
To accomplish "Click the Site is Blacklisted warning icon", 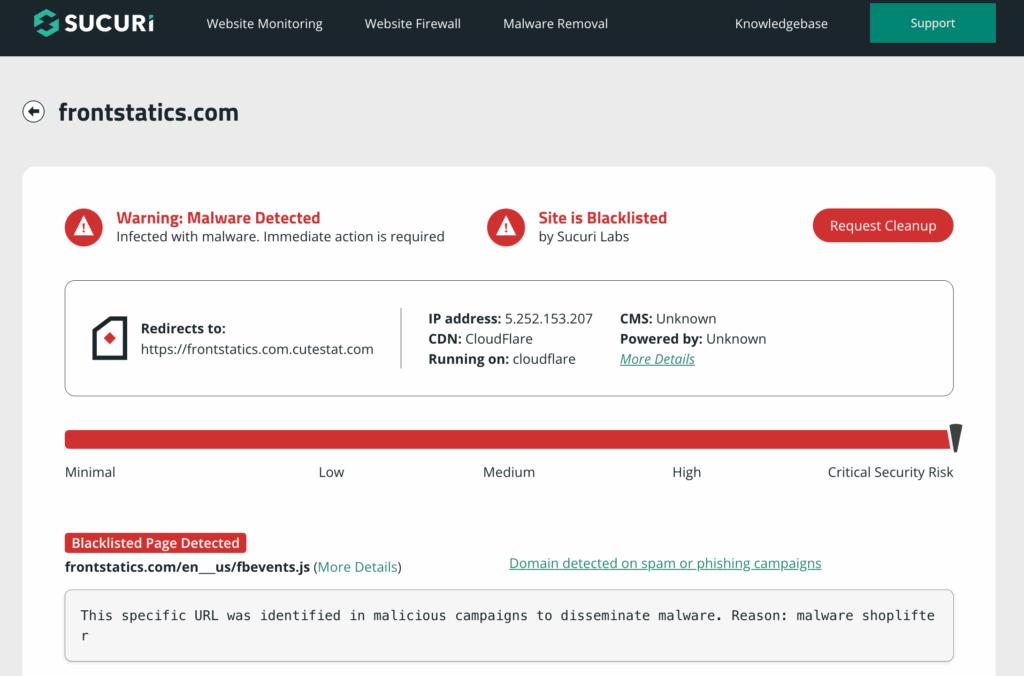I will 506,227.
